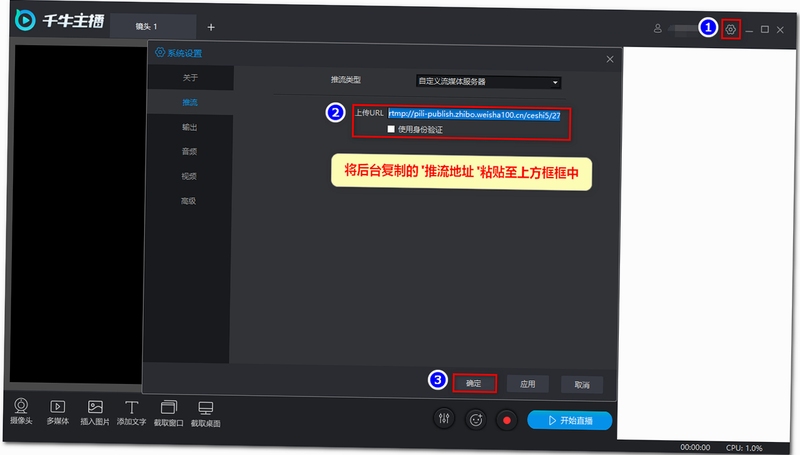Add a 多媒体 media source
This screenshot has height=455, width=800.
pos(57,412)
